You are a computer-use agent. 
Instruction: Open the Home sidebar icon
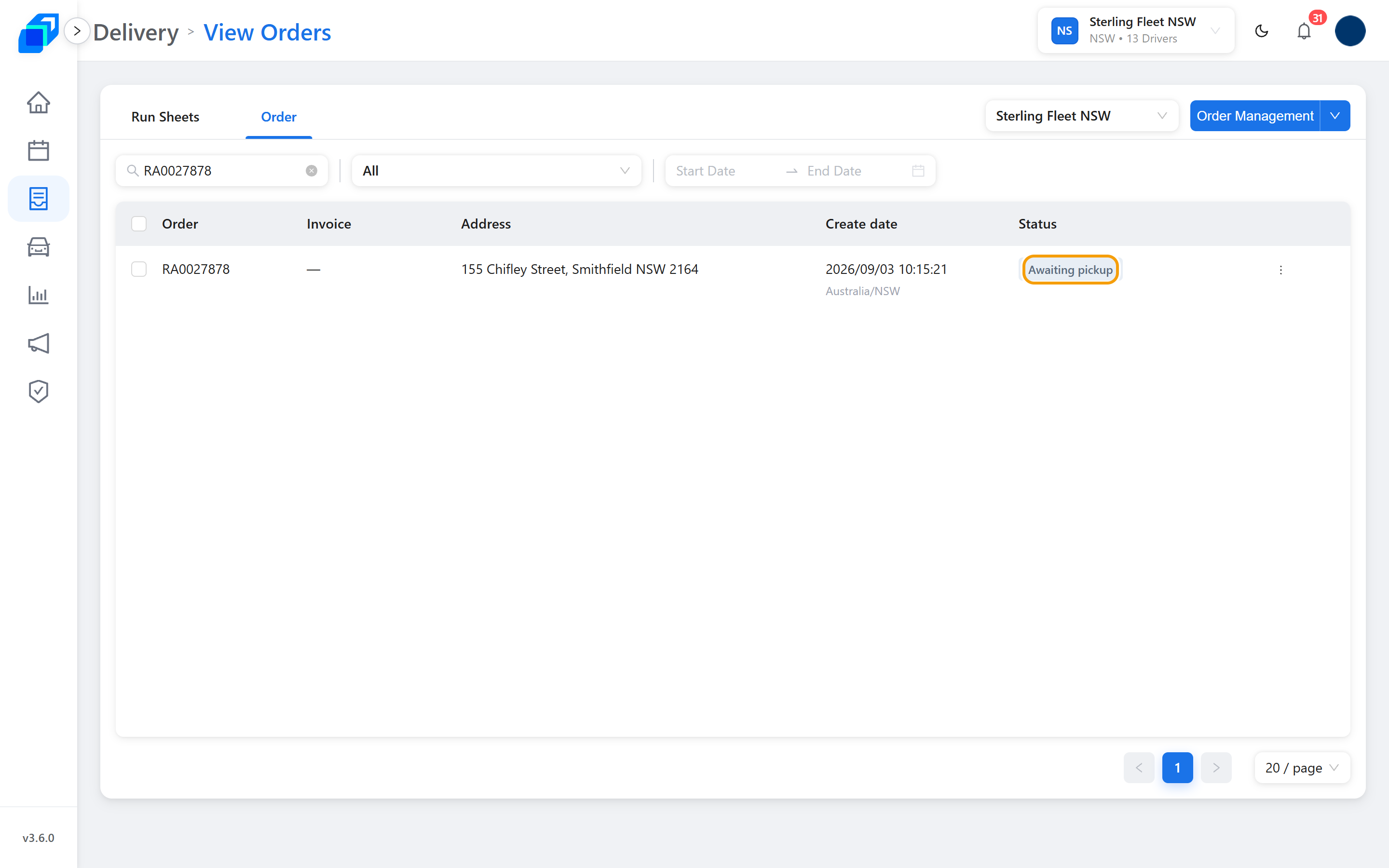pyautogui.click(x=39, y=103)
